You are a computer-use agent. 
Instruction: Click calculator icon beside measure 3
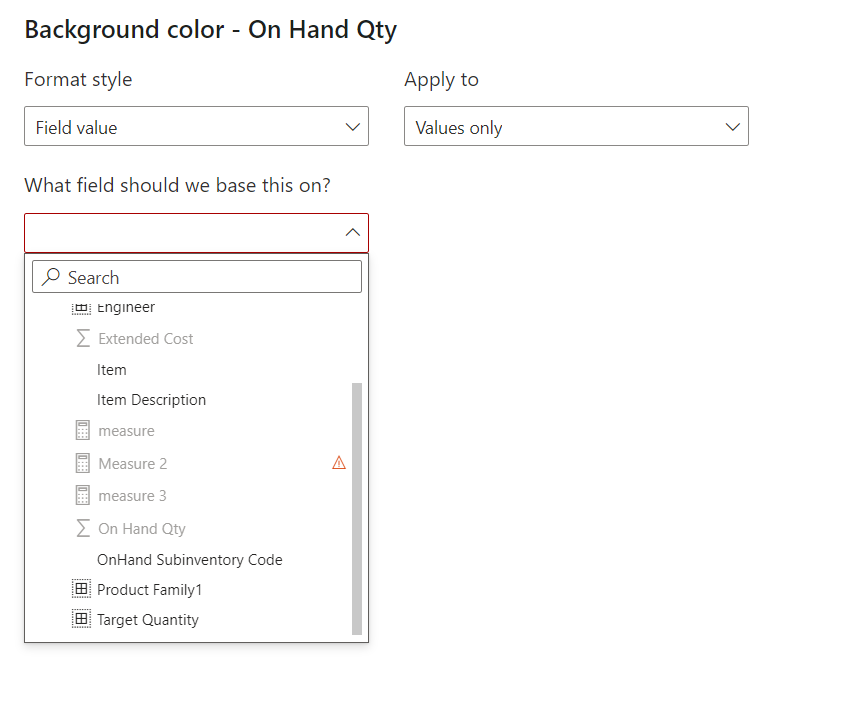tap(82, 495)
